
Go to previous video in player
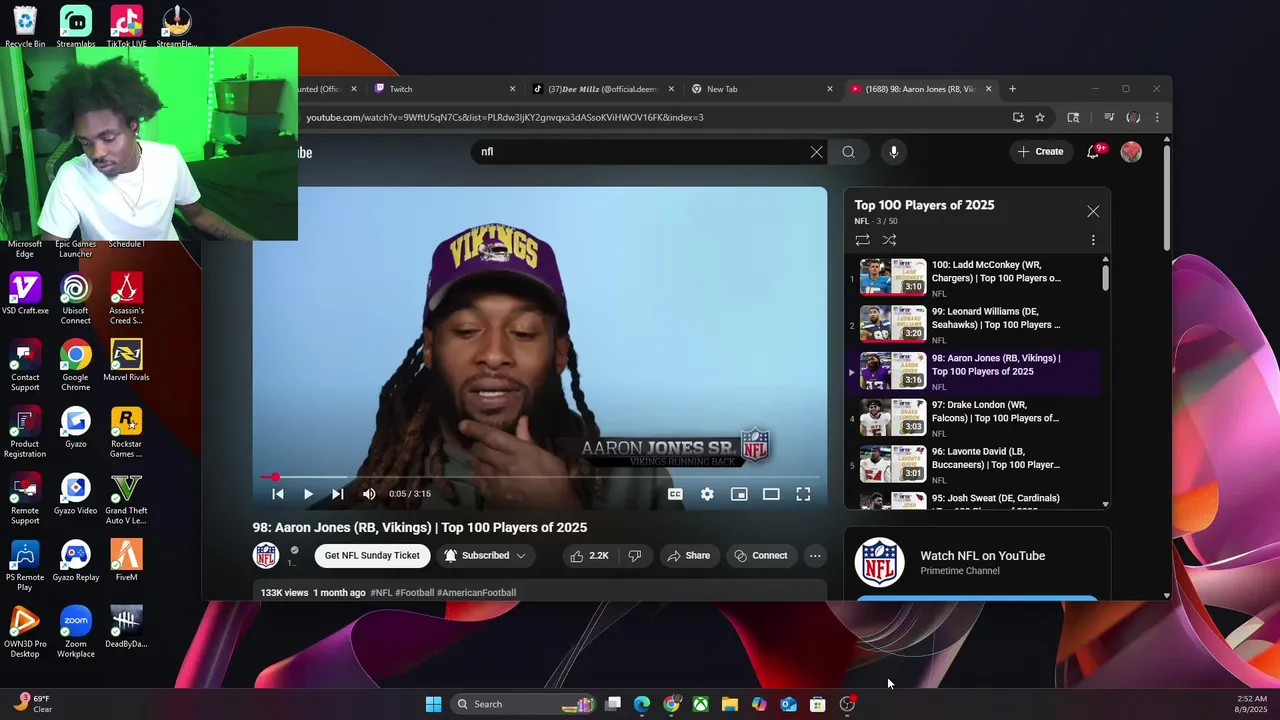pos(278,494)
